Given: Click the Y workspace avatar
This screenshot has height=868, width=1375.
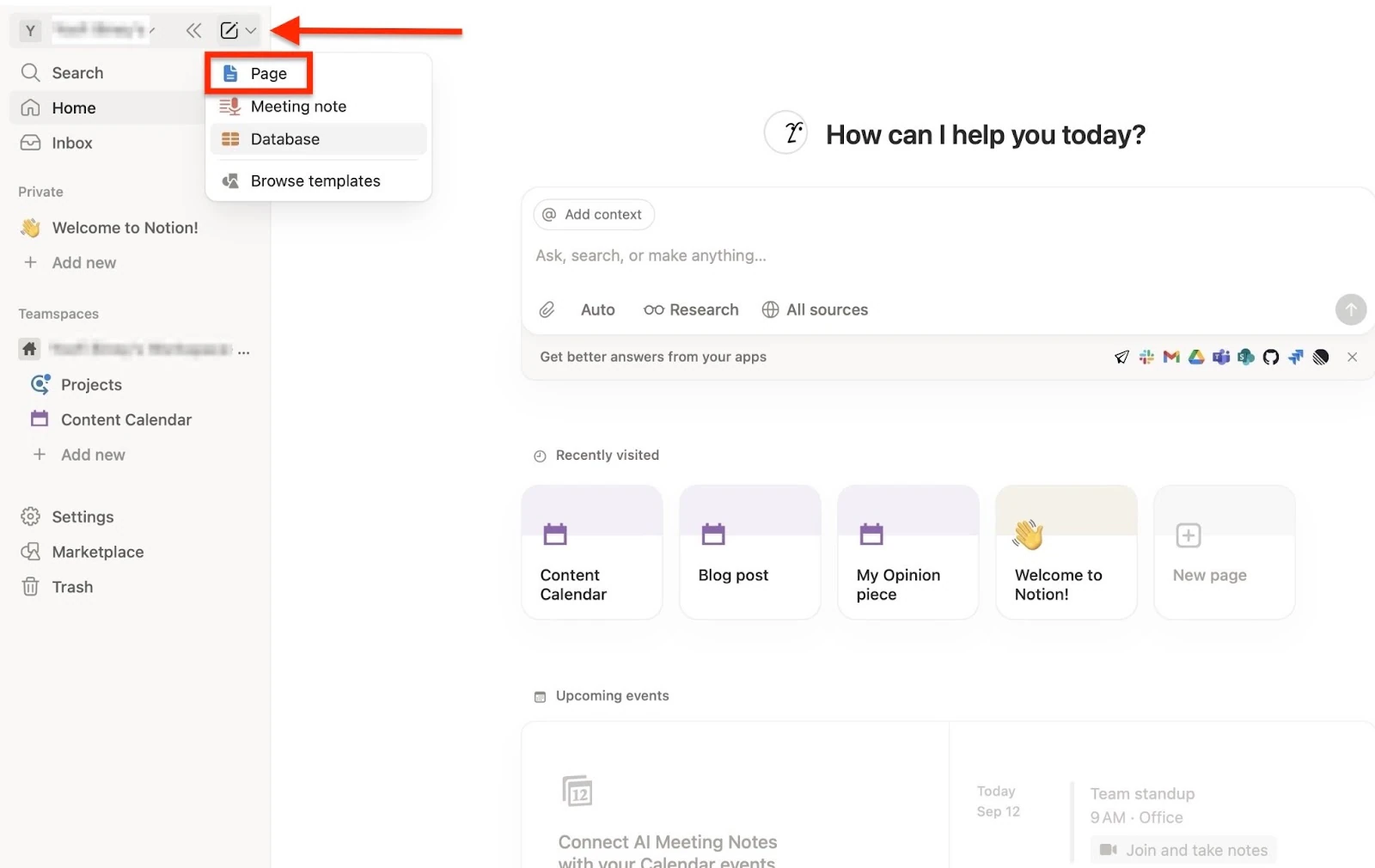Looking at the screenshot, I should tap(30, 31).
